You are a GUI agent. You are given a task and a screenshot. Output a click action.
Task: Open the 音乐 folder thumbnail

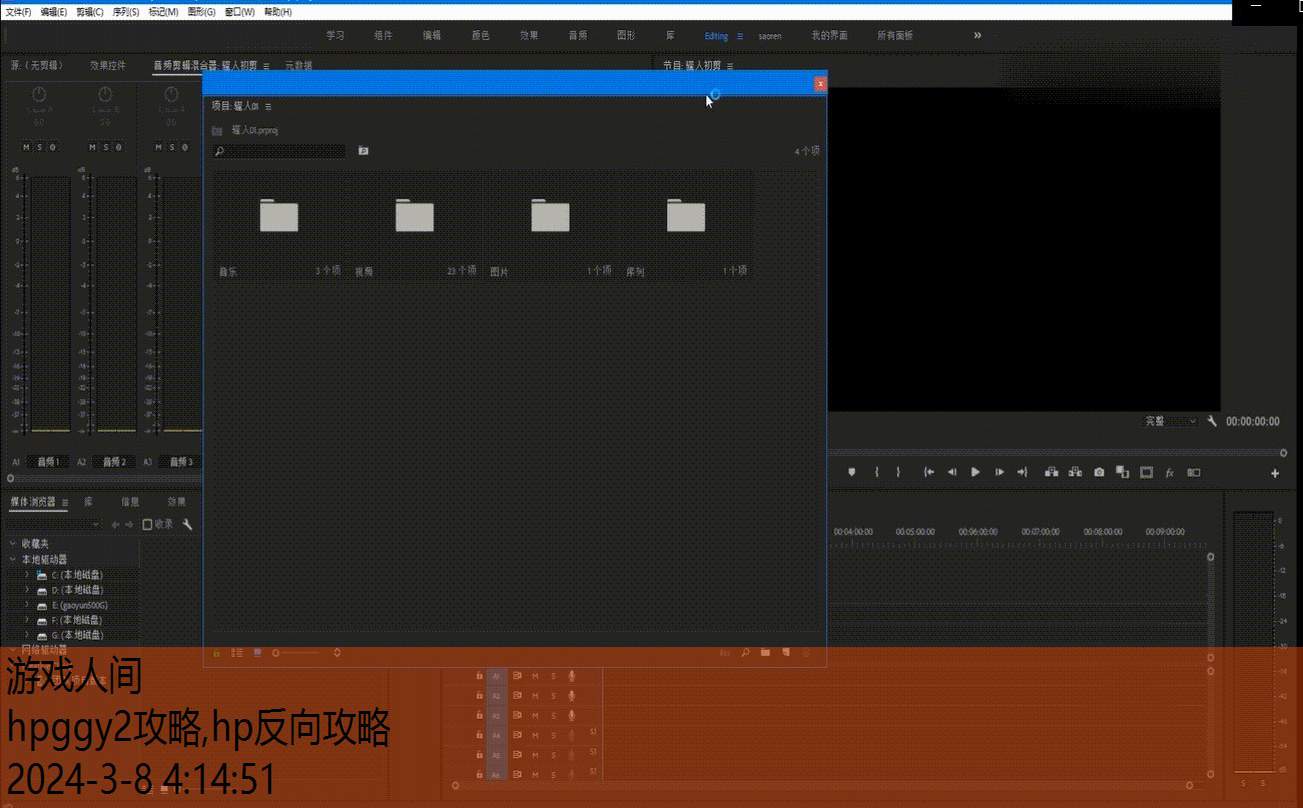(x=279, y=215)
